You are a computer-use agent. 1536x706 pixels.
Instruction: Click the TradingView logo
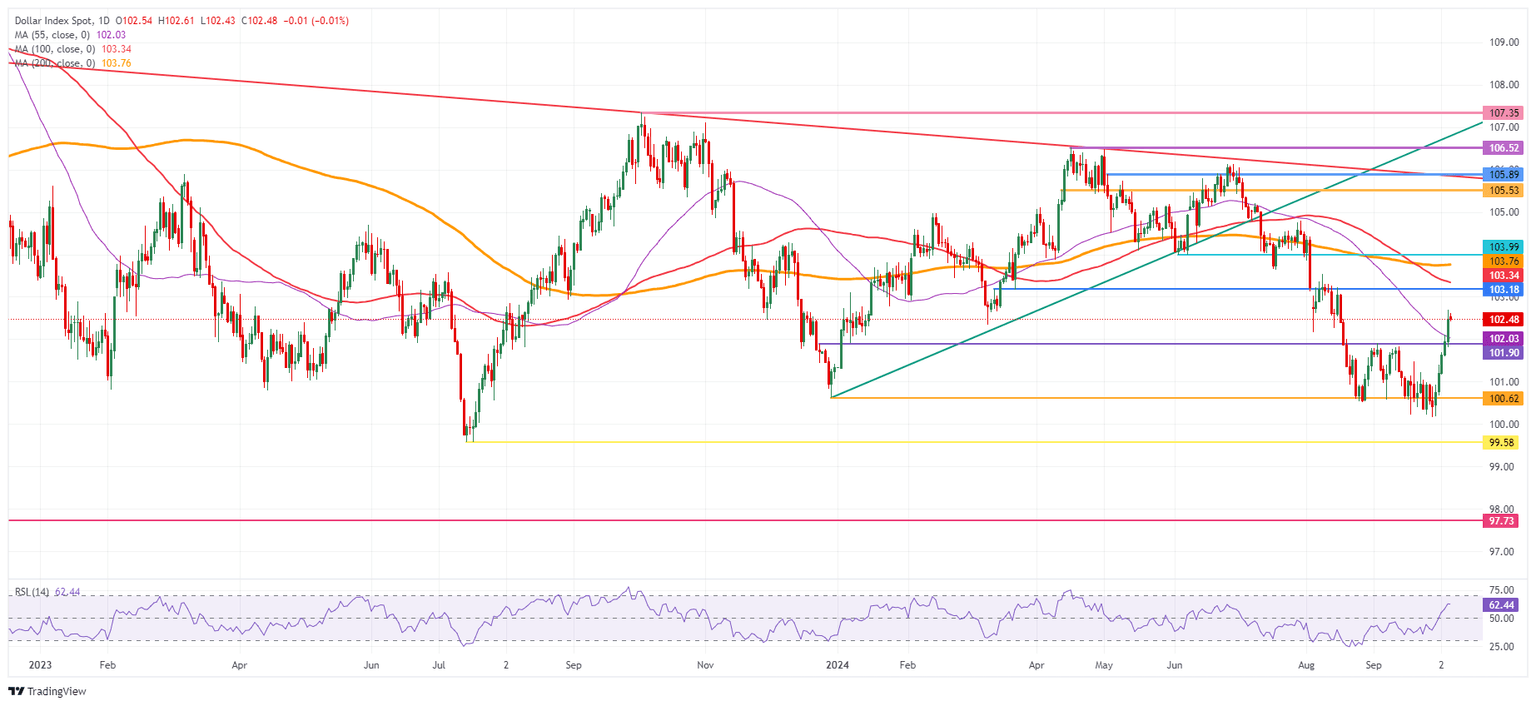click(46, 692)
